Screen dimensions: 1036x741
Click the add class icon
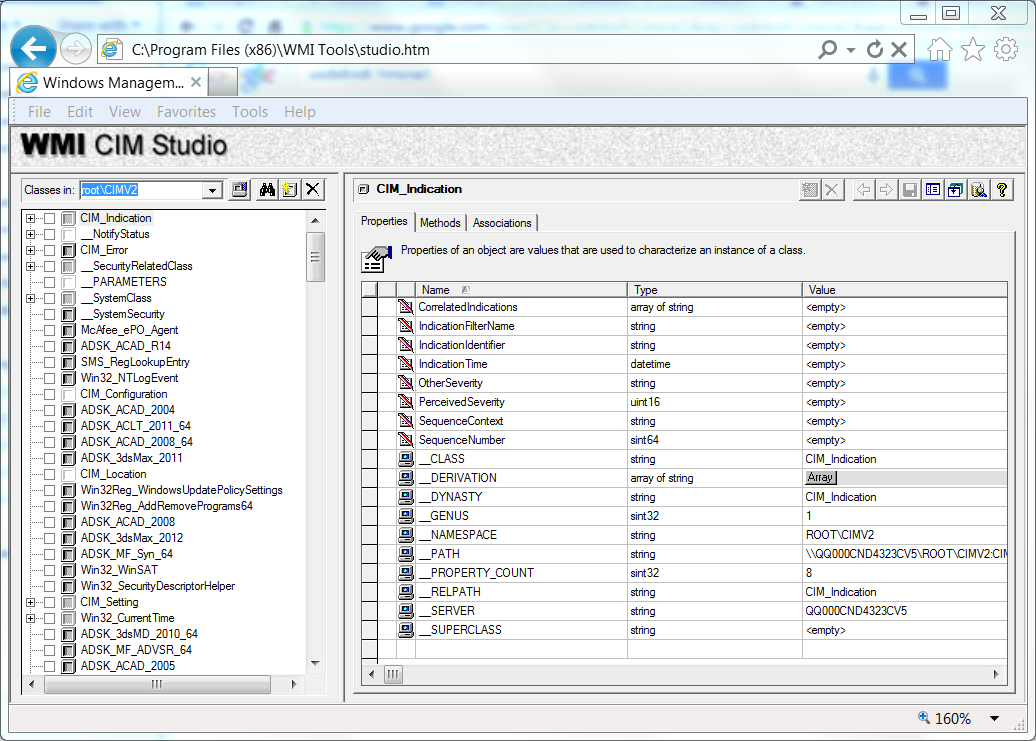(x=289, y=190)
